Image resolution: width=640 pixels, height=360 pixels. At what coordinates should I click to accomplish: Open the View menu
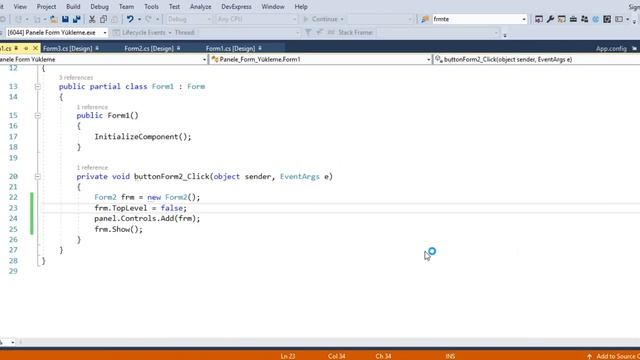20,7
